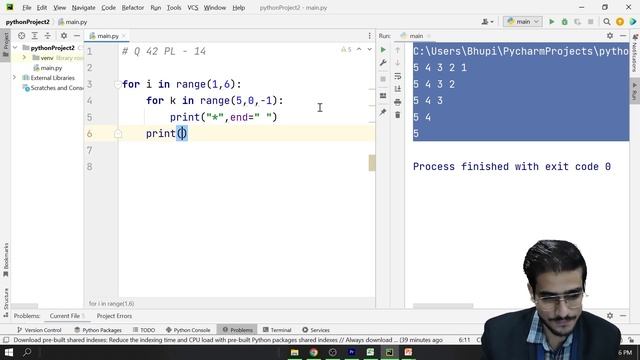Open the main run configuration dropdown

pos(523,22)
